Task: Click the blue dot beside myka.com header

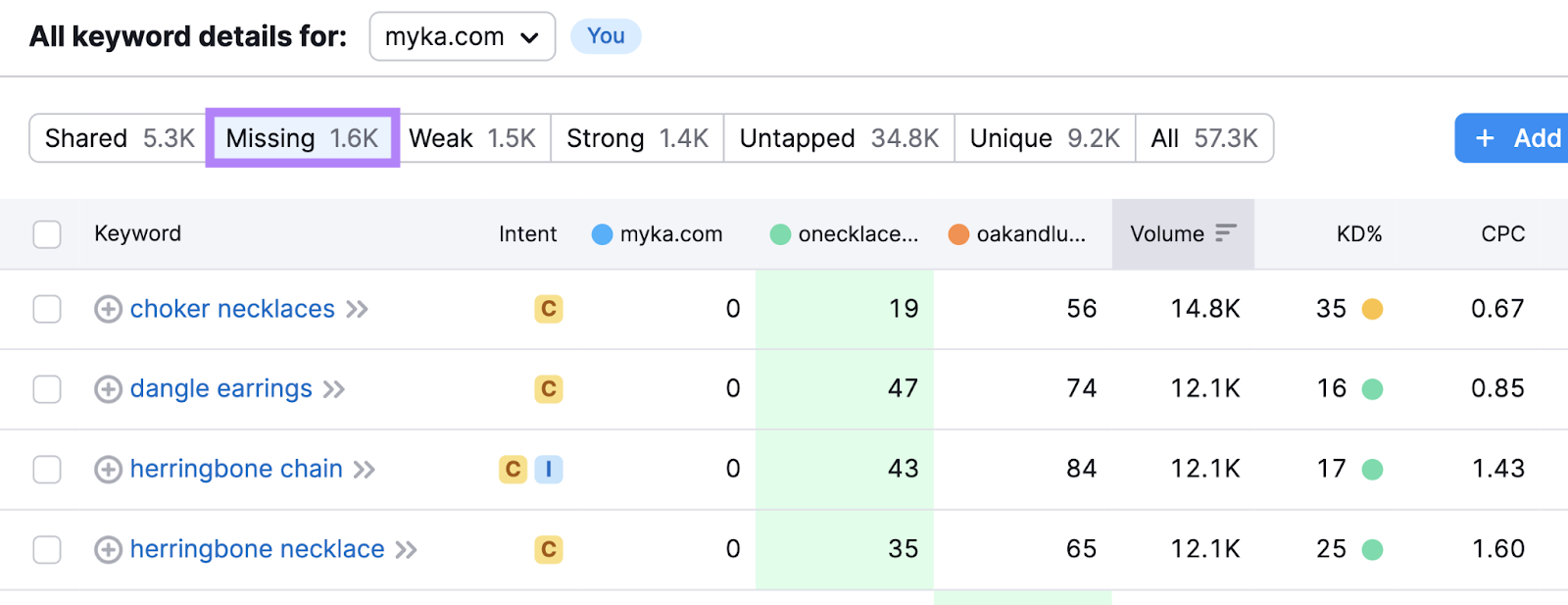Action: (x=603, y=234)
